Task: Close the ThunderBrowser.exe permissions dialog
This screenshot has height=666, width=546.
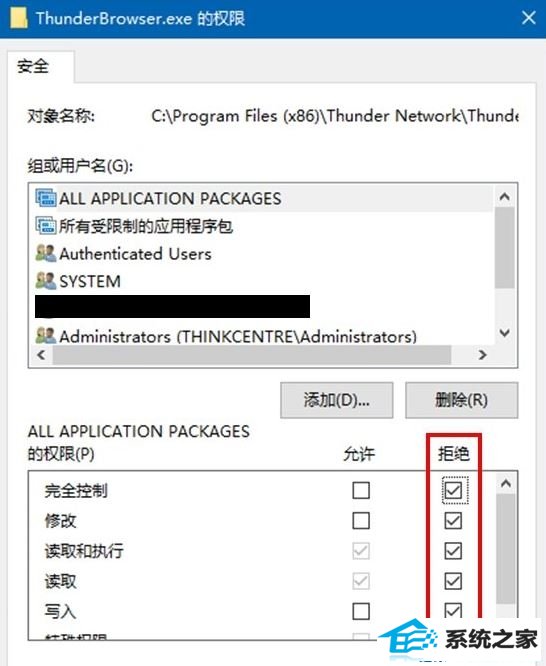Action: 529,18
